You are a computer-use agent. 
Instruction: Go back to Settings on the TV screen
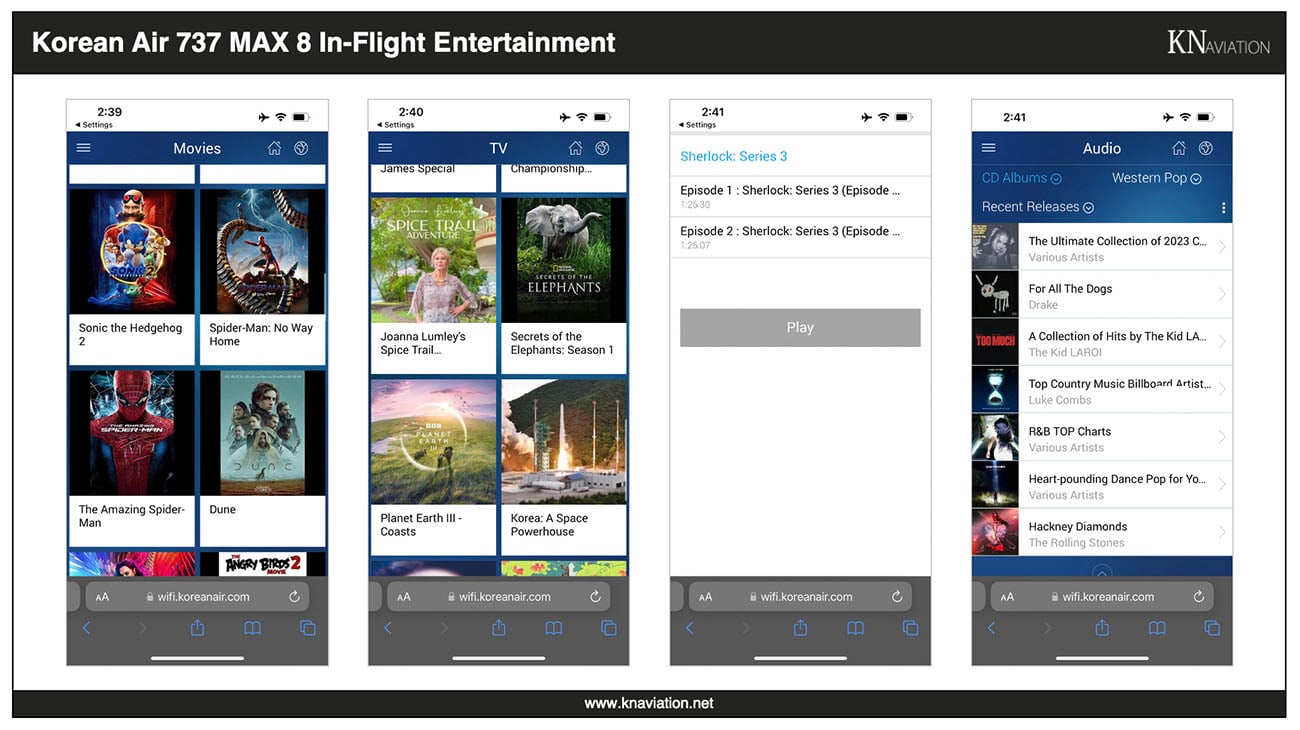pyautogui.click(x=395, y=125)
